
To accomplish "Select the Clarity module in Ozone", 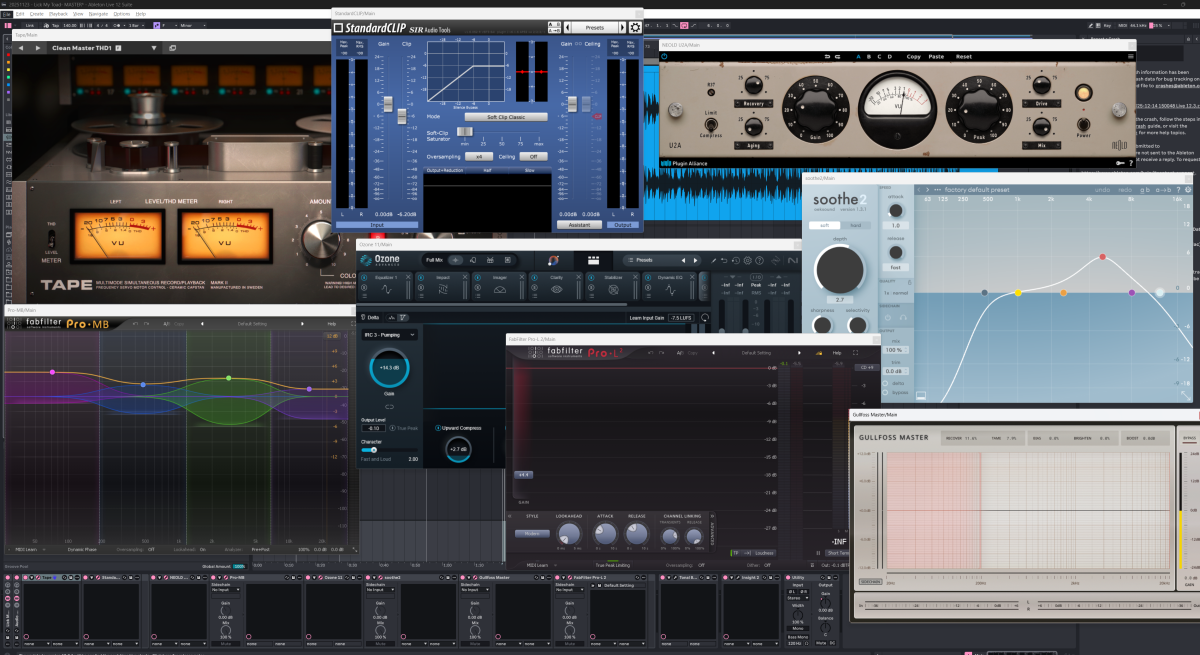I will pyautogui.click(x=556, y=286).
